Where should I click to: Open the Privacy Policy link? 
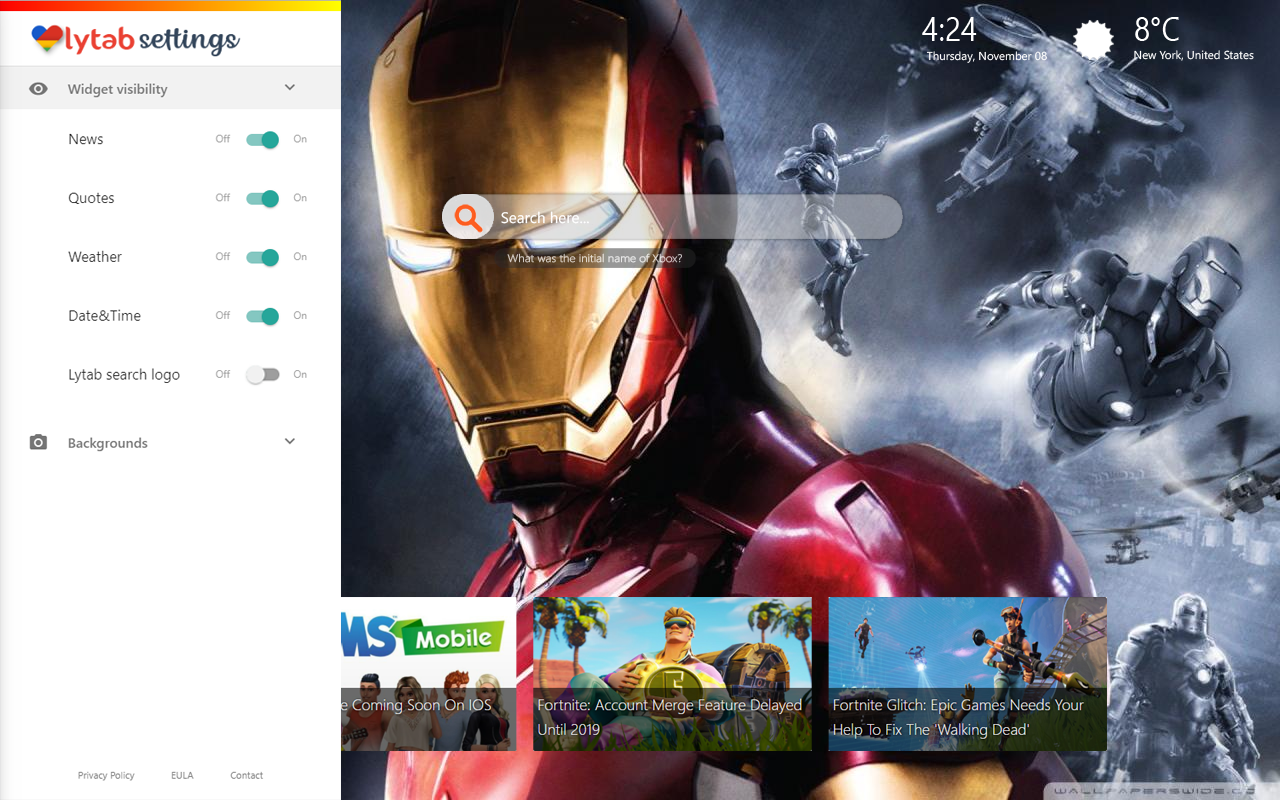coord(106,775)
